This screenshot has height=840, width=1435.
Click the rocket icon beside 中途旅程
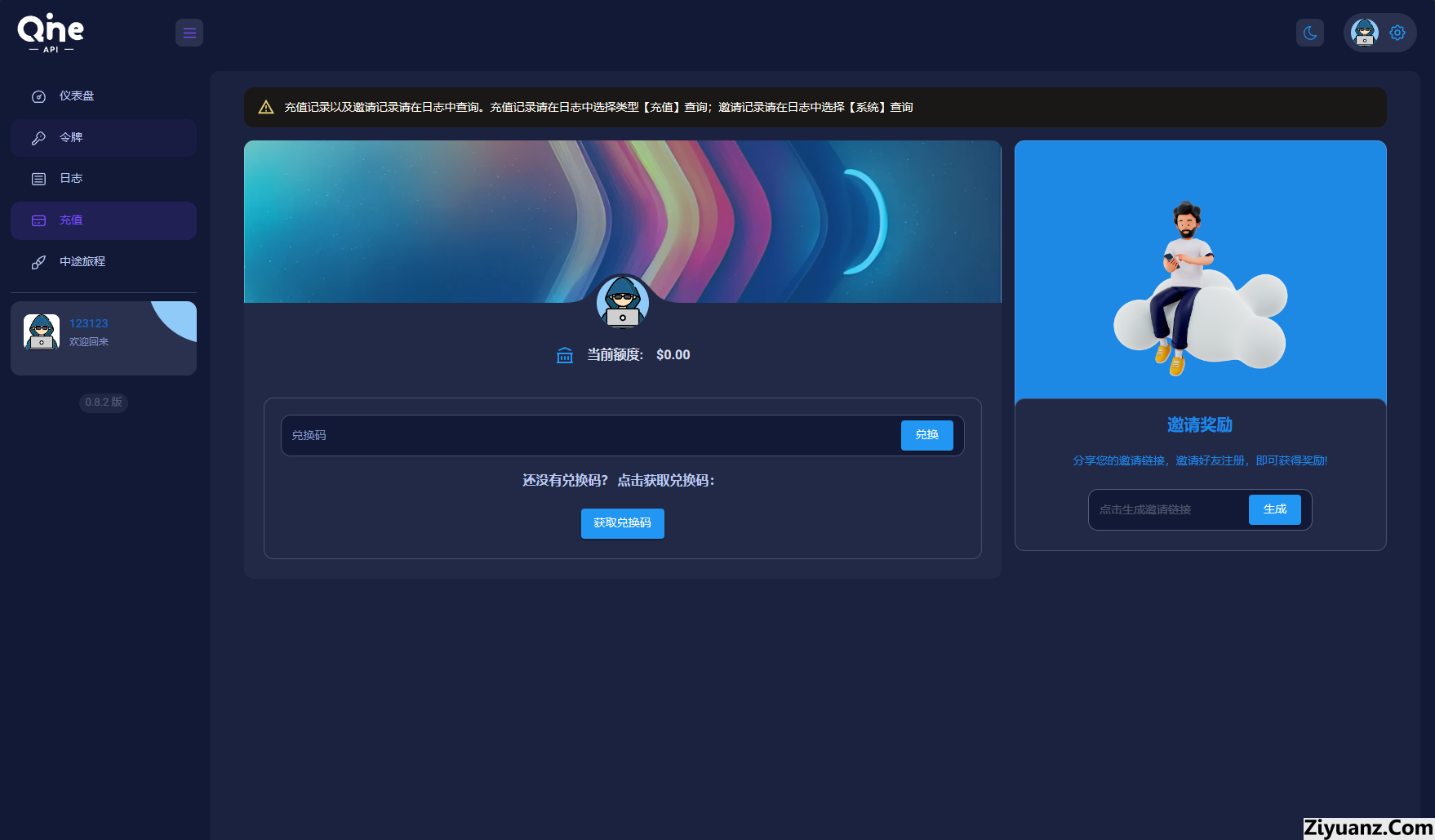38,262
